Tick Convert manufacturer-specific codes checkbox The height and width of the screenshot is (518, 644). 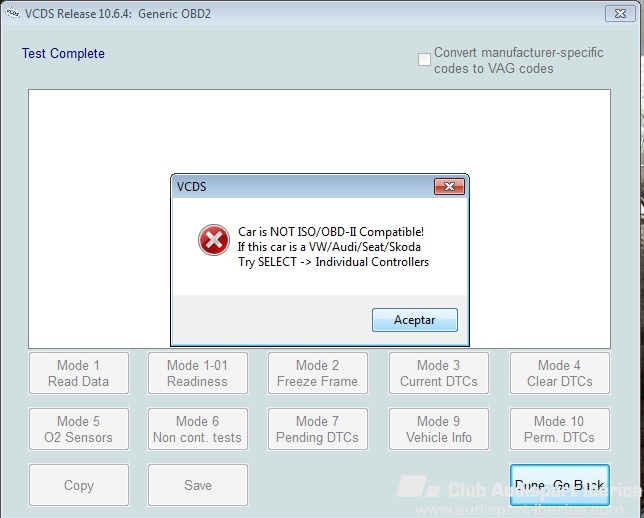click(x=424, y=60)
